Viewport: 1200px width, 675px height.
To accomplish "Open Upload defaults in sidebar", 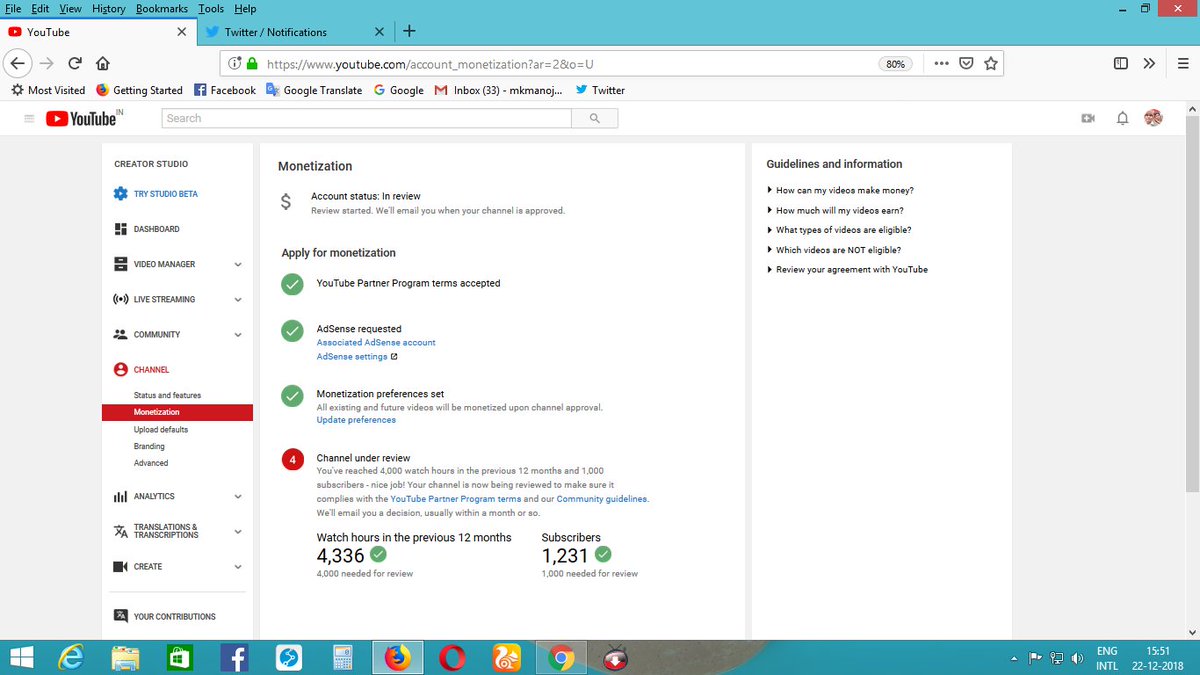I will click(x=161, y=429).
